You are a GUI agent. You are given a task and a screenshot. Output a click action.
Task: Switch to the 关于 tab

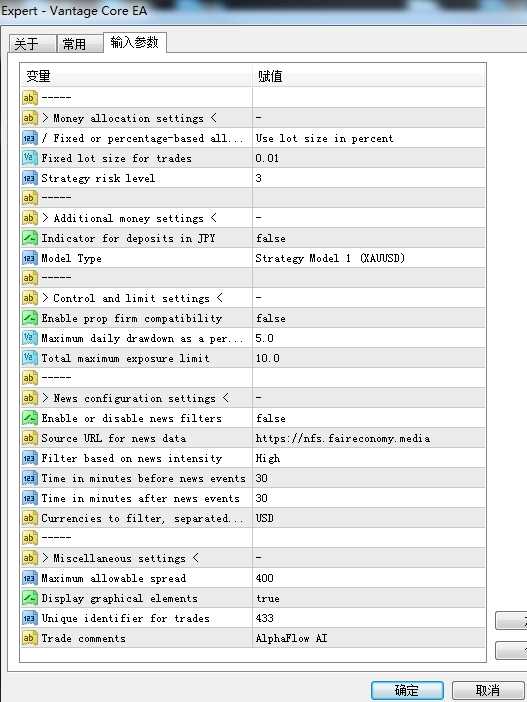[x=33, y=44]
